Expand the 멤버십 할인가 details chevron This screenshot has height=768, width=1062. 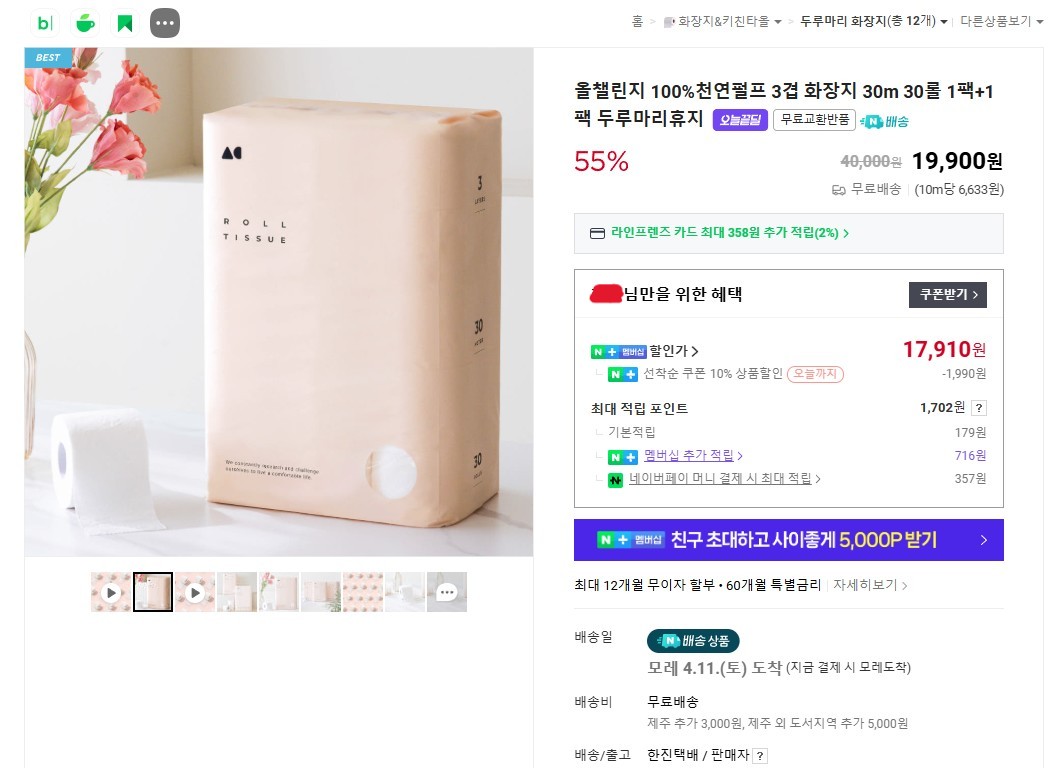click(695, 351)
